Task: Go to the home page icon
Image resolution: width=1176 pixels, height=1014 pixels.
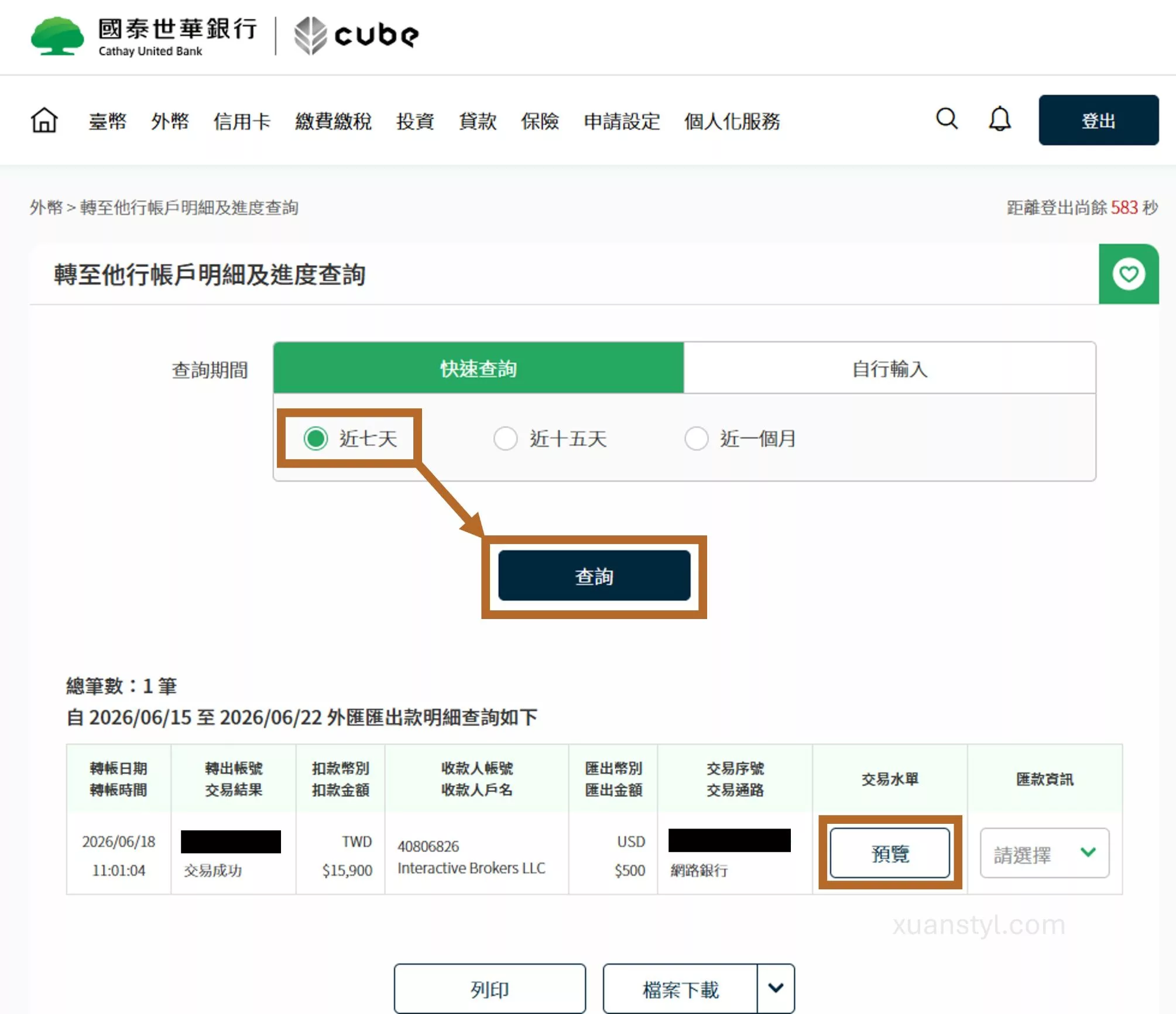Action: (x=44, y=121)
